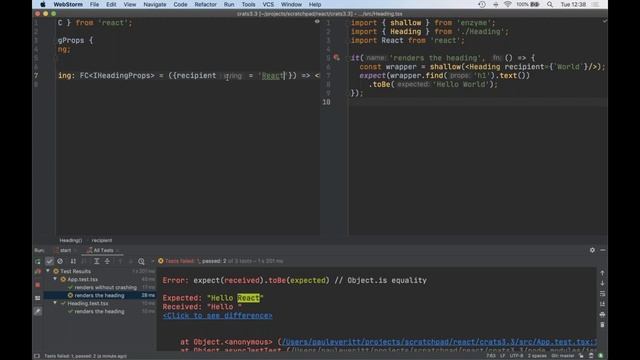Open the Navigate menu
Screen dimensions: 640x360
[155, 4]
